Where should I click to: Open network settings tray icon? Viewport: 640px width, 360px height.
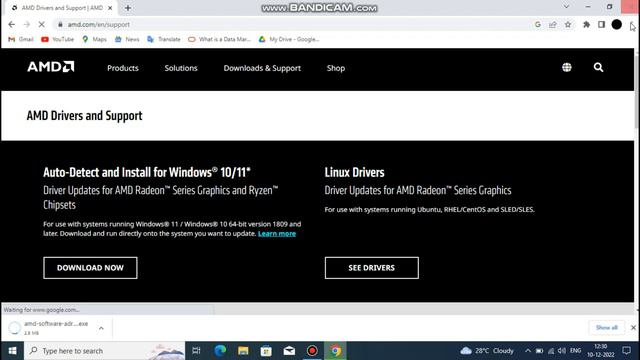[x=551, y=351]
